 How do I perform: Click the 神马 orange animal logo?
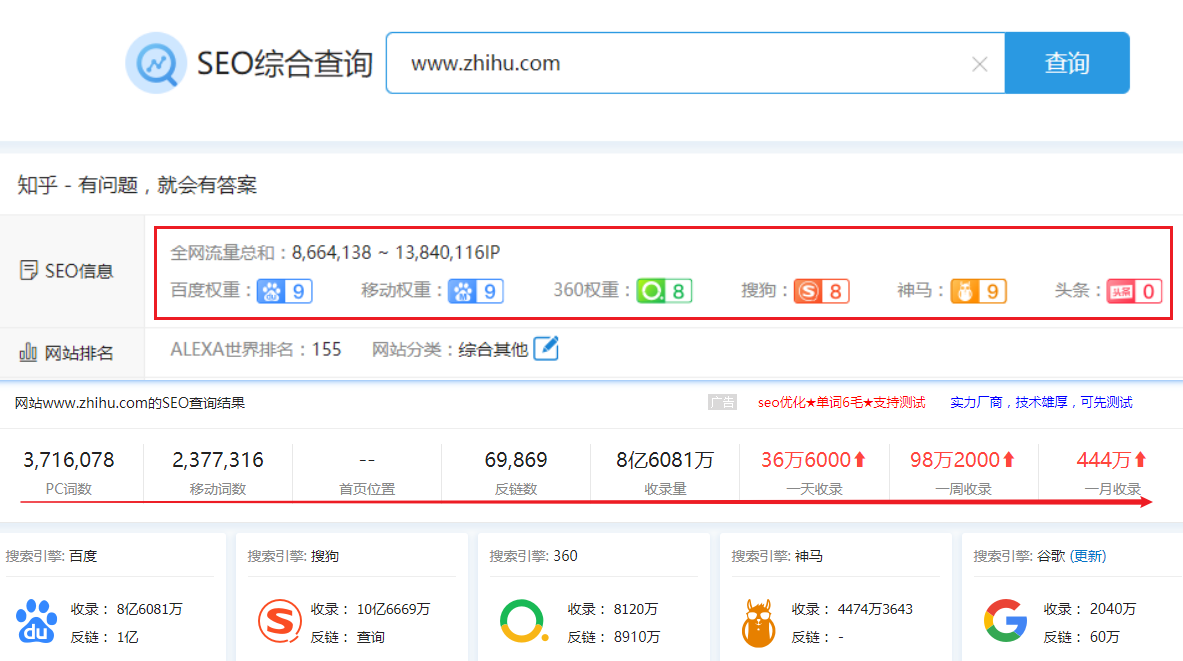pyautogui.click(x=759, y=623)
